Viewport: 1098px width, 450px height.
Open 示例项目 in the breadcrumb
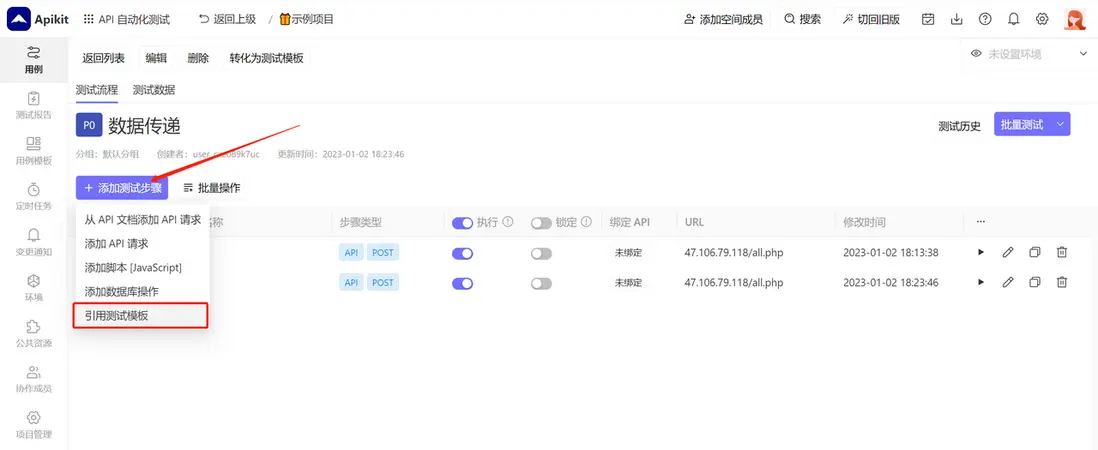click(x=307, y=19)
